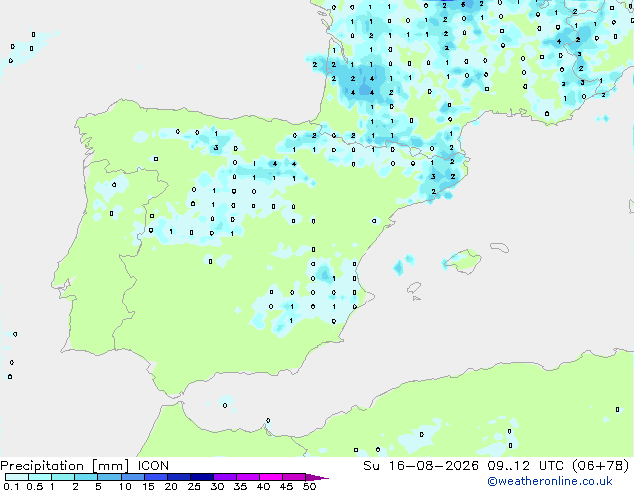The height and width of the screenshot is (490, 634).
Task: Click the weatheronline.co.uk copyright link
Action: [550, 481]
